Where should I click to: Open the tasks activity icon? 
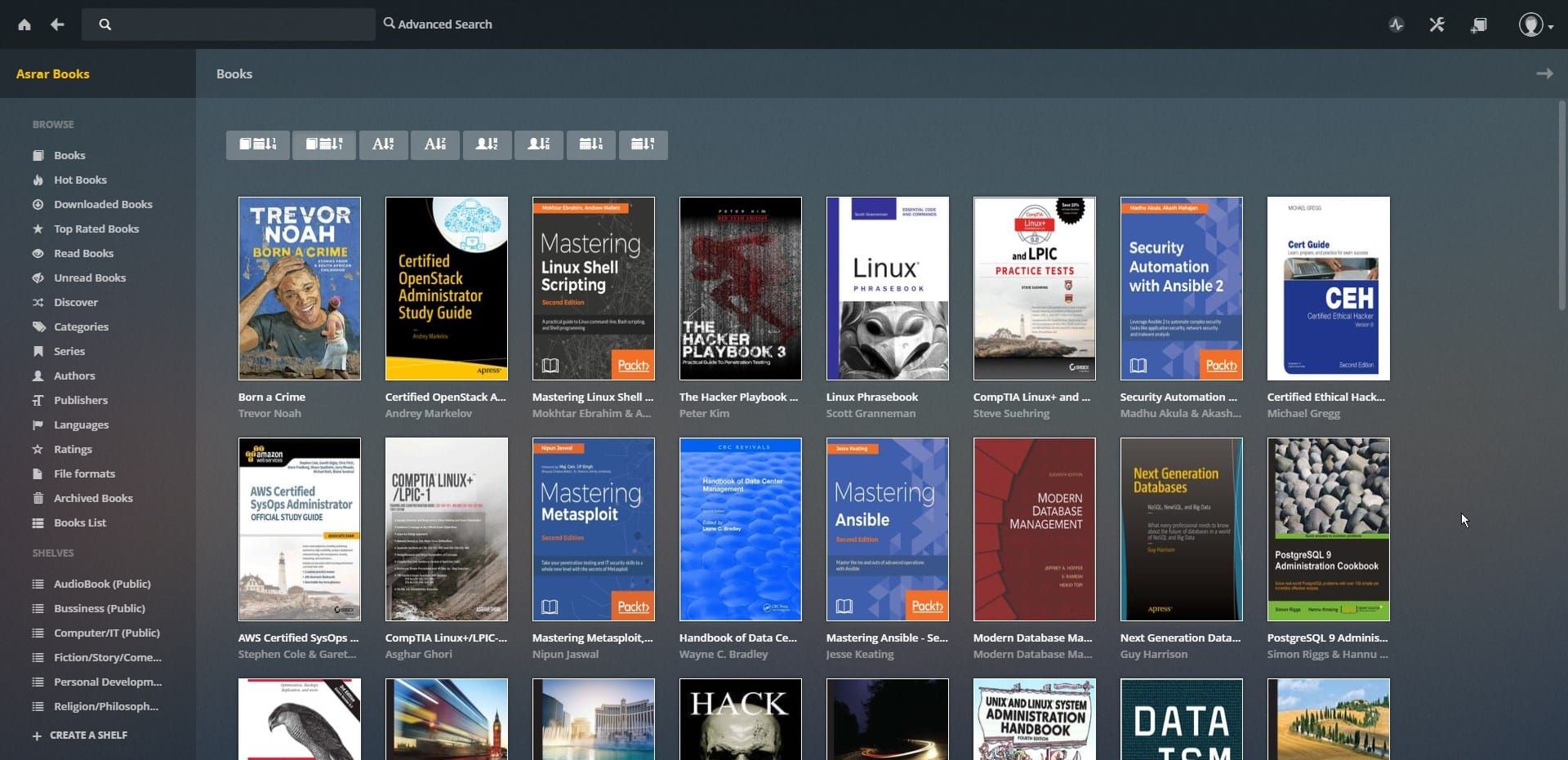[1396, 24]
